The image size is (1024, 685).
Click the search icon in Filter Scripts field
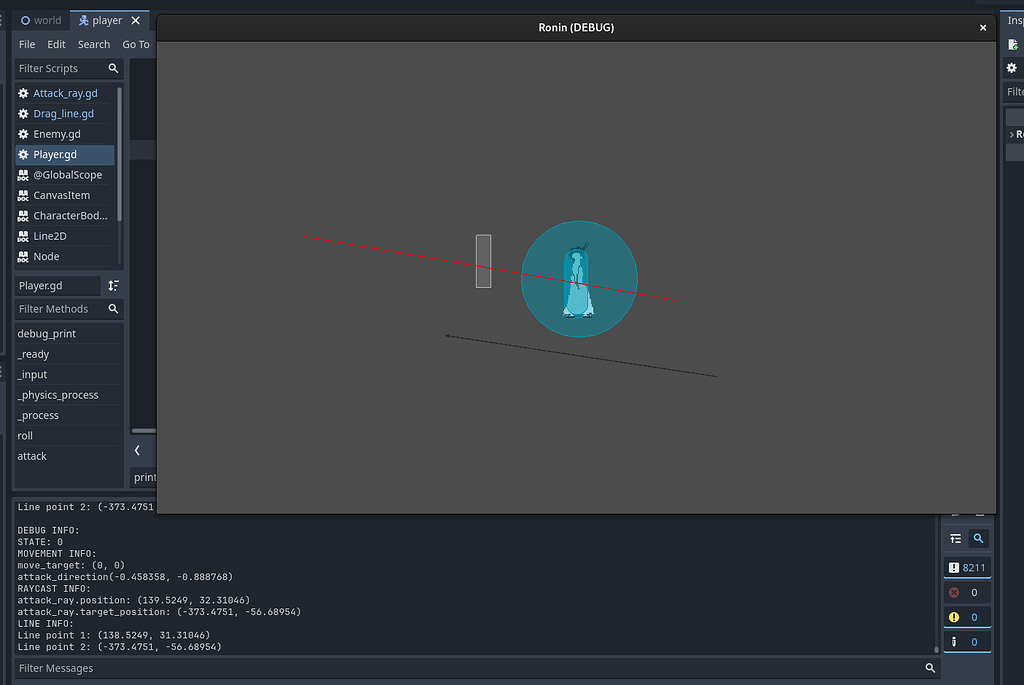point(113,68)
